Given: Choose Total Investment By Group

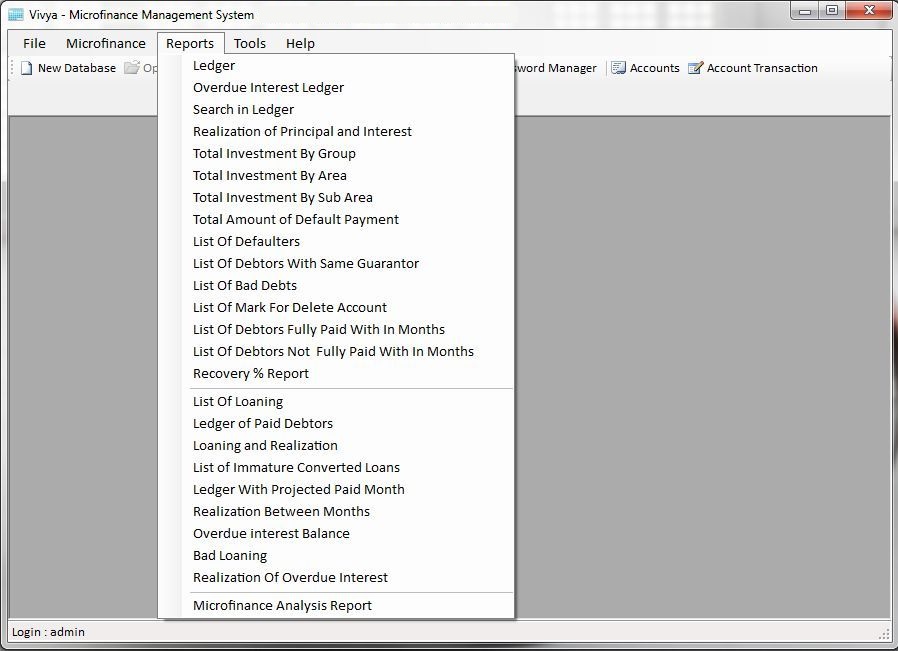Looking at the screenshot, I should tap(274, 153).
